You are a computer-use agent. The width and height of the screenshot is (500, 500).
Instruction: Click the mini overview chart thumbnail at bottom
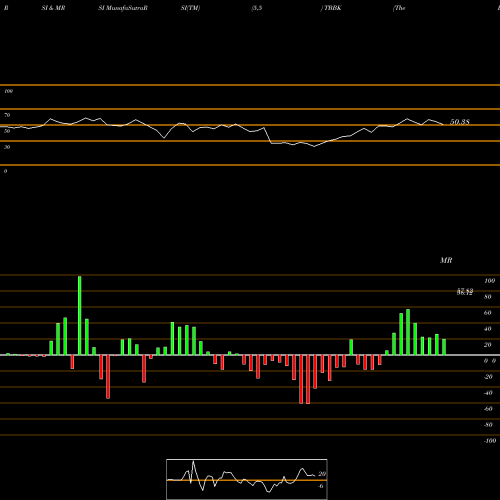point(247,479)
